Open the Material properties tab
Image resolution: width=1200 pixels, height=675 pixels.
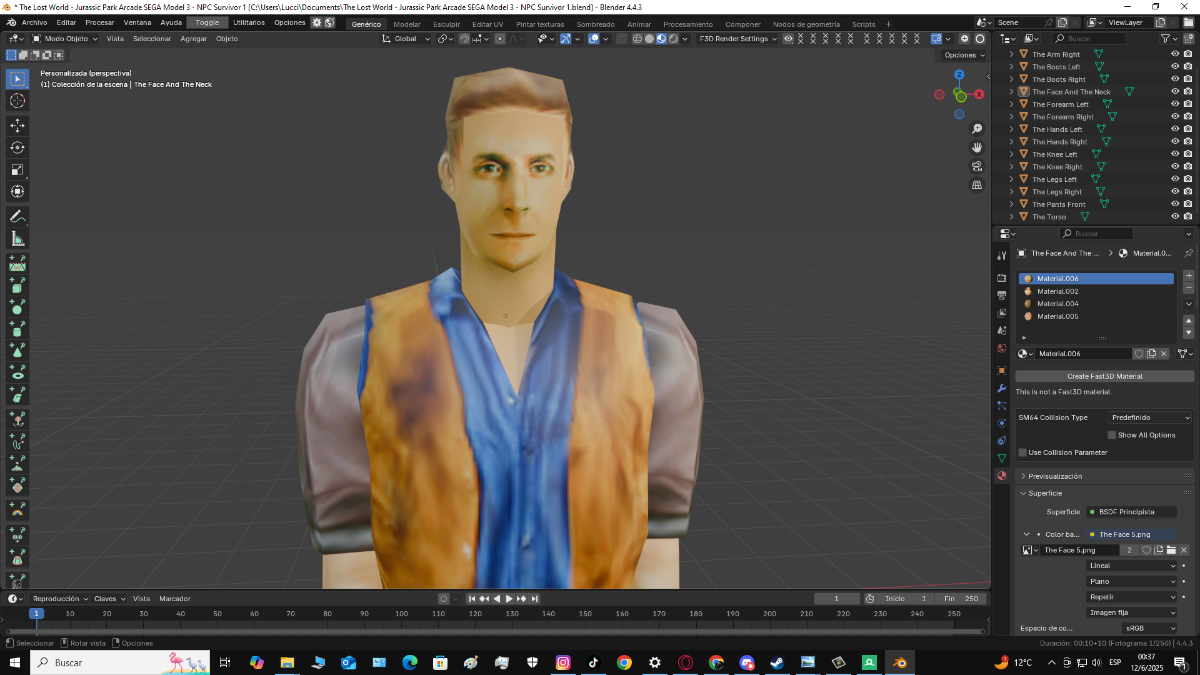(x=1001, y=476)
